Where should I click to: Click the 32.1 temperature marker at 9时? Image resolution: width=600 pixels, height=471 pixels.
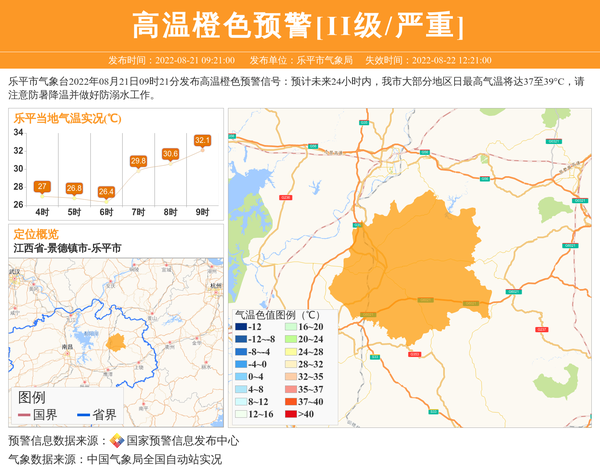coord(203,141)
